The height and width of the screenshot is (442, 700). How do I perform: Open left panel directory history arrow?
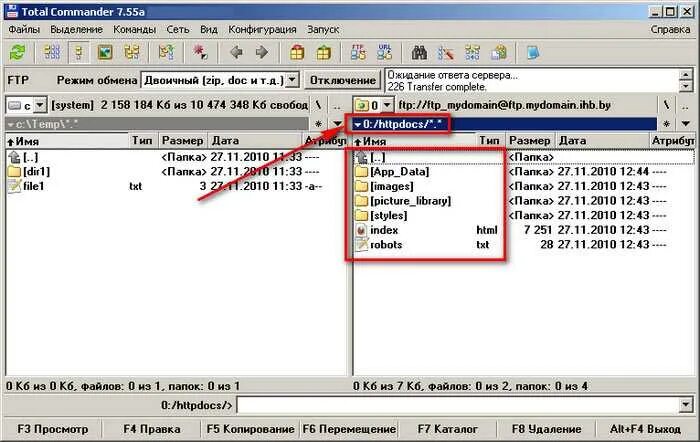point(337,124)
